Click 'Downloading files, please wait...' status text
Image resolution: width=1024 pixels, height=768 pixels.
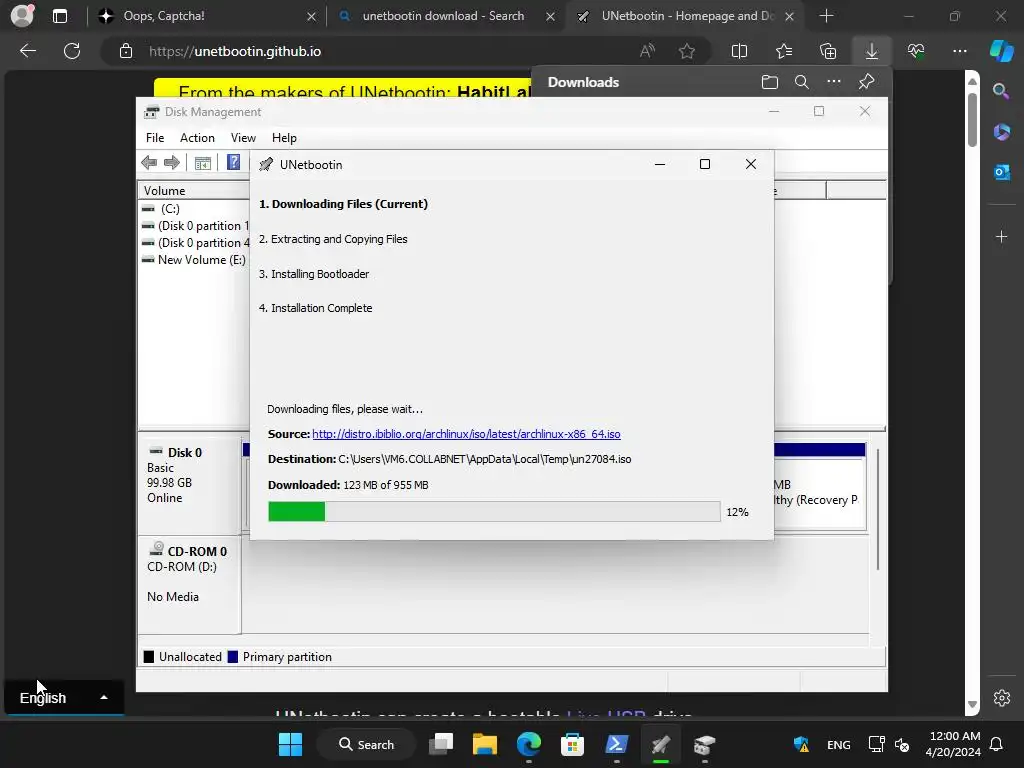345,409
